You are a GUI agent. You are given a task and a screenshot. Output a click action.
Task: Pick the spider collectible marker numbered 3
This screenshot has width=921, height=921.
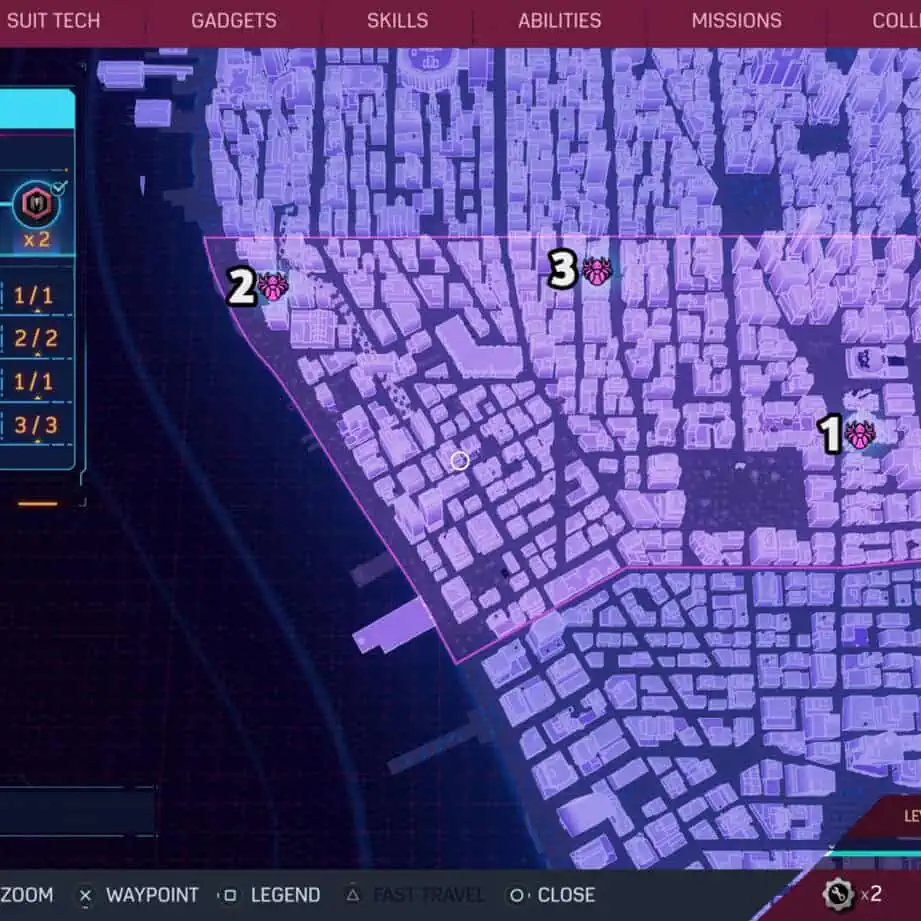click(x=595, y=269)
